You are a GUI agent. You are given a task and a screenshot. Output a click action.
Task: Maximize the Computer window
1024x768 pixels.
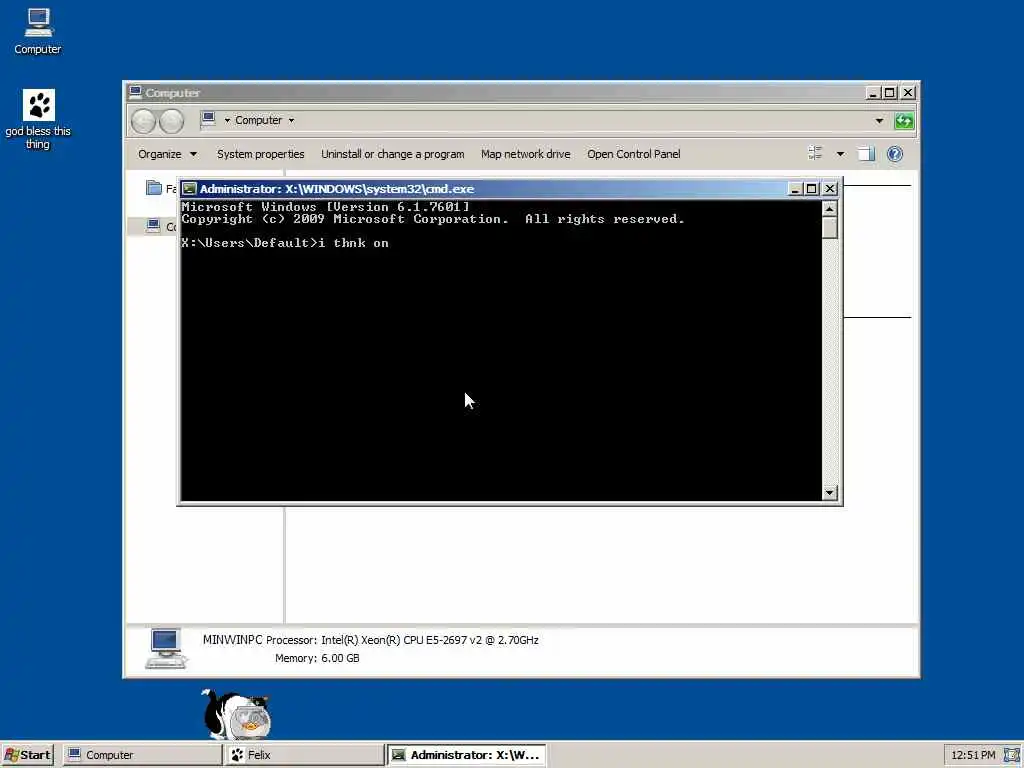tap(889, 93)
